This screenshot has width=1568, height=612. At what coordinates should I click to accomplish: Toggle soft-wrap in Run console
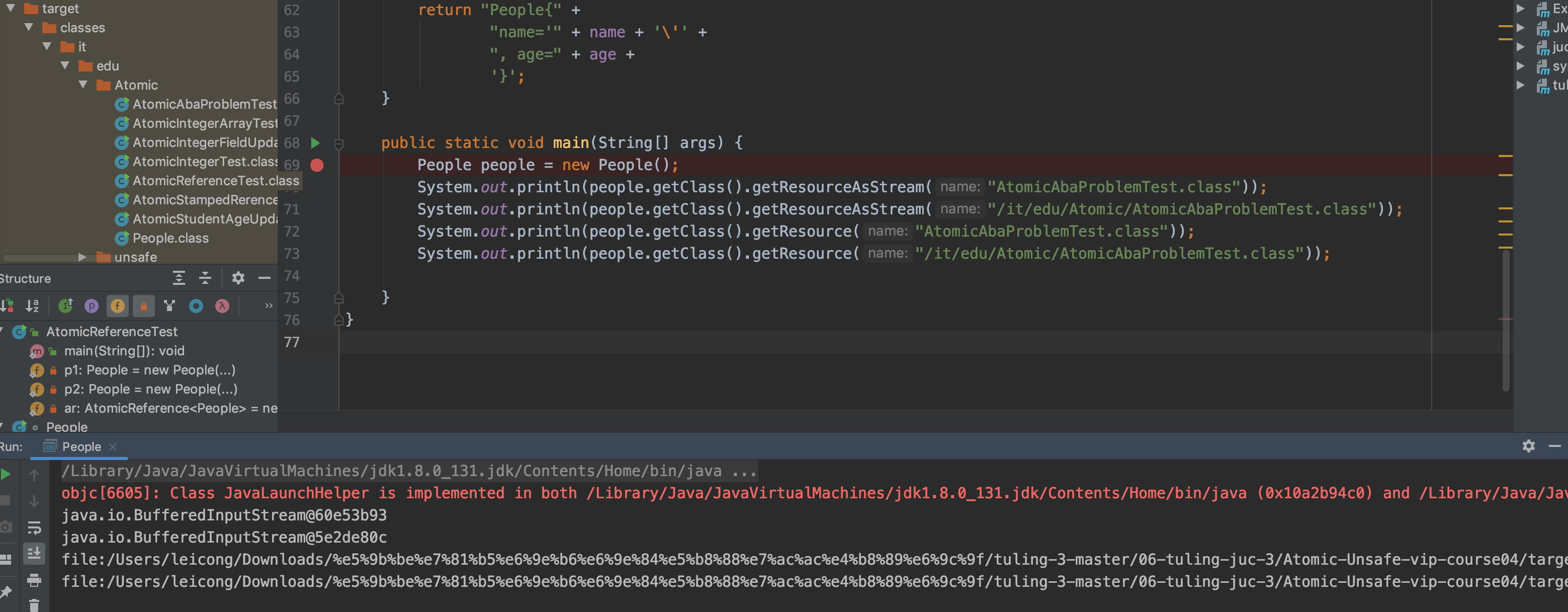[34, 527]
